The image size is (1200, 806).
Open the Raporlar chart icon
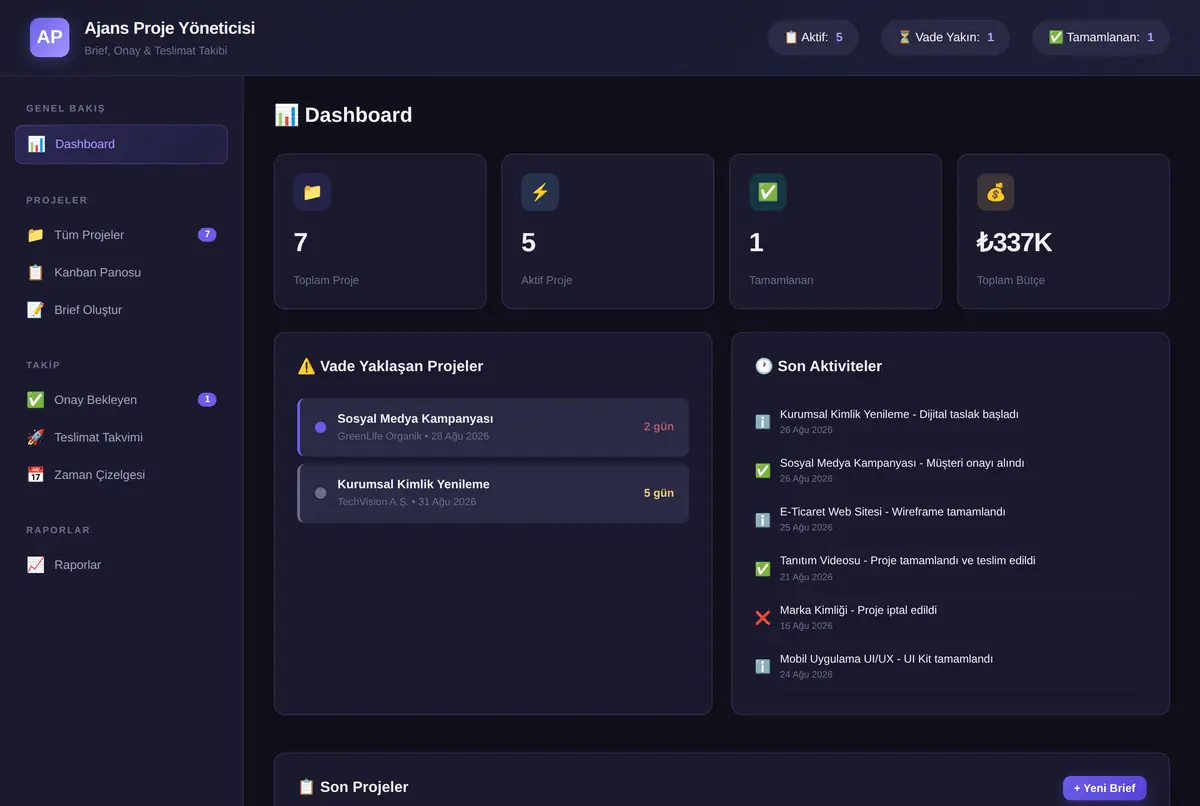pyautogui.click(x=36, y=565)
